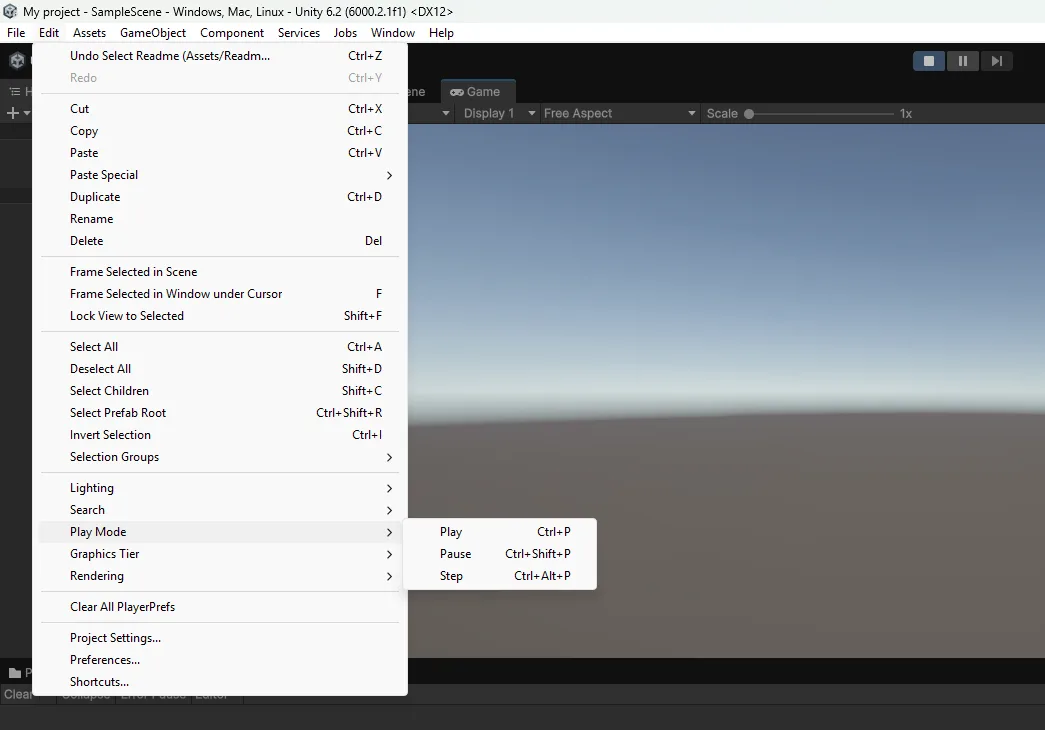This screenshot has width=1045, height=730.
Task: Click the Step frame button
Action: [996, 61]
